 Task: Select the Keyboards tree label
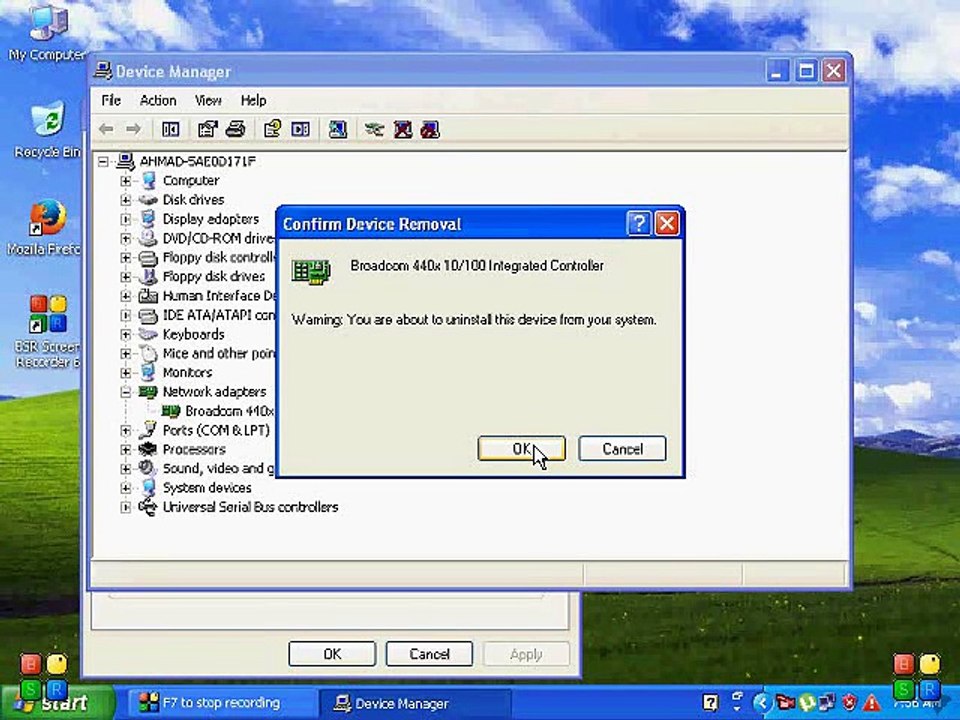tap(193, 334)
